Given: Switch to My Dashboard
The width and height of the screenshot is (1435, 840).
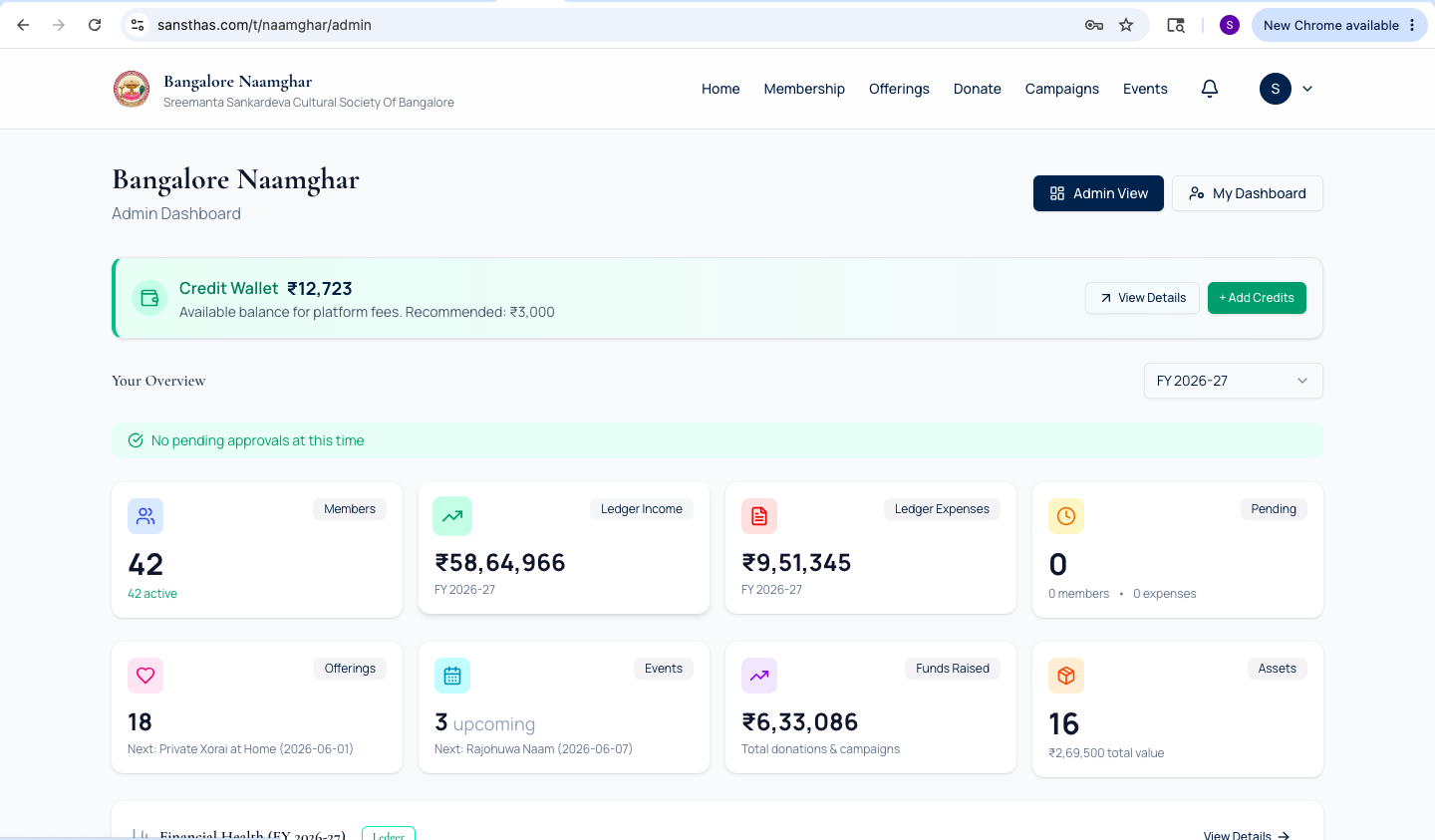Looking at the screenshot, I should 1248,193.
